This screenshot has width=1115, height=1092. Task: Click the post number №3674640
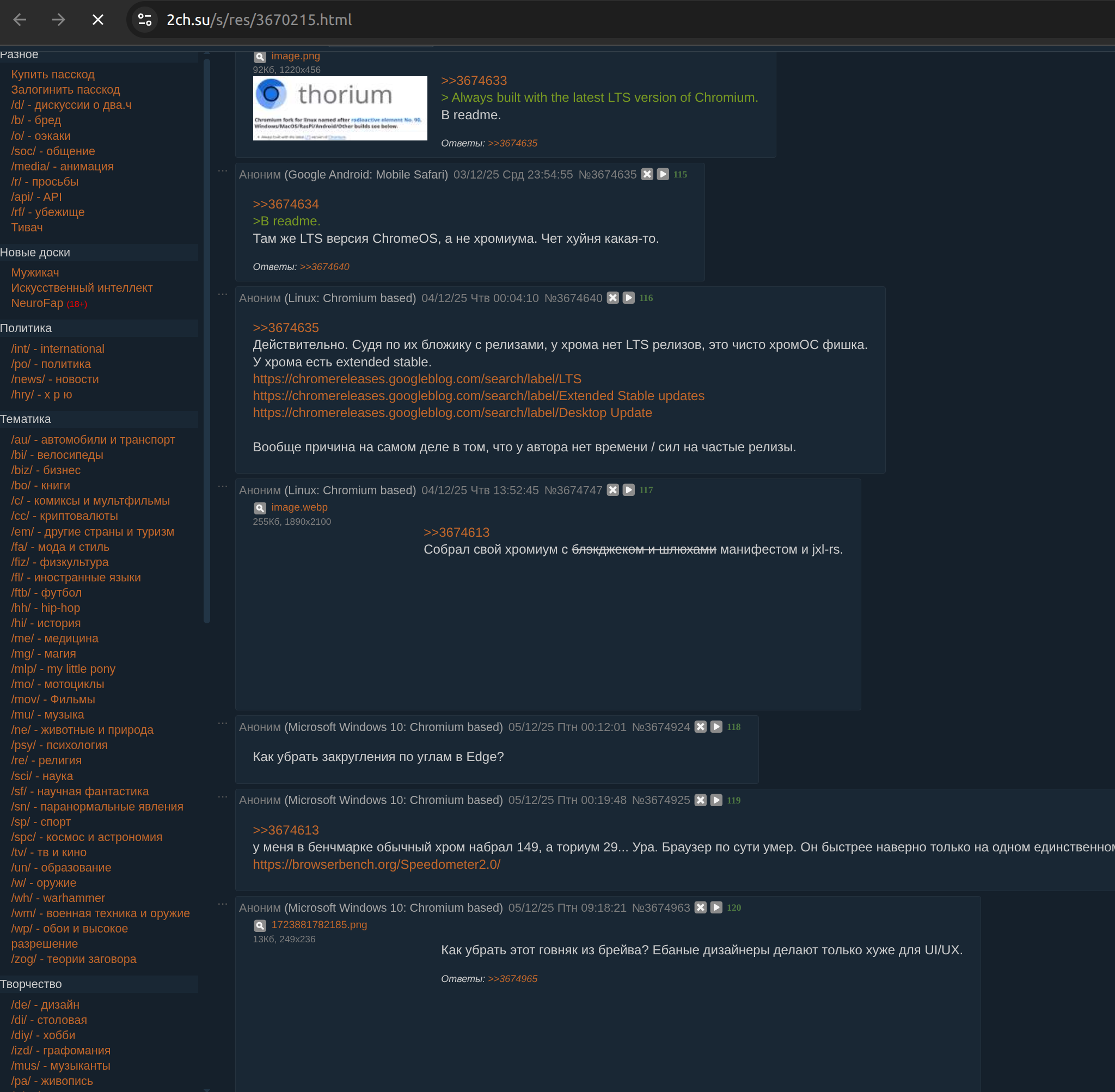pyautogui.click(x=573, y=298)
